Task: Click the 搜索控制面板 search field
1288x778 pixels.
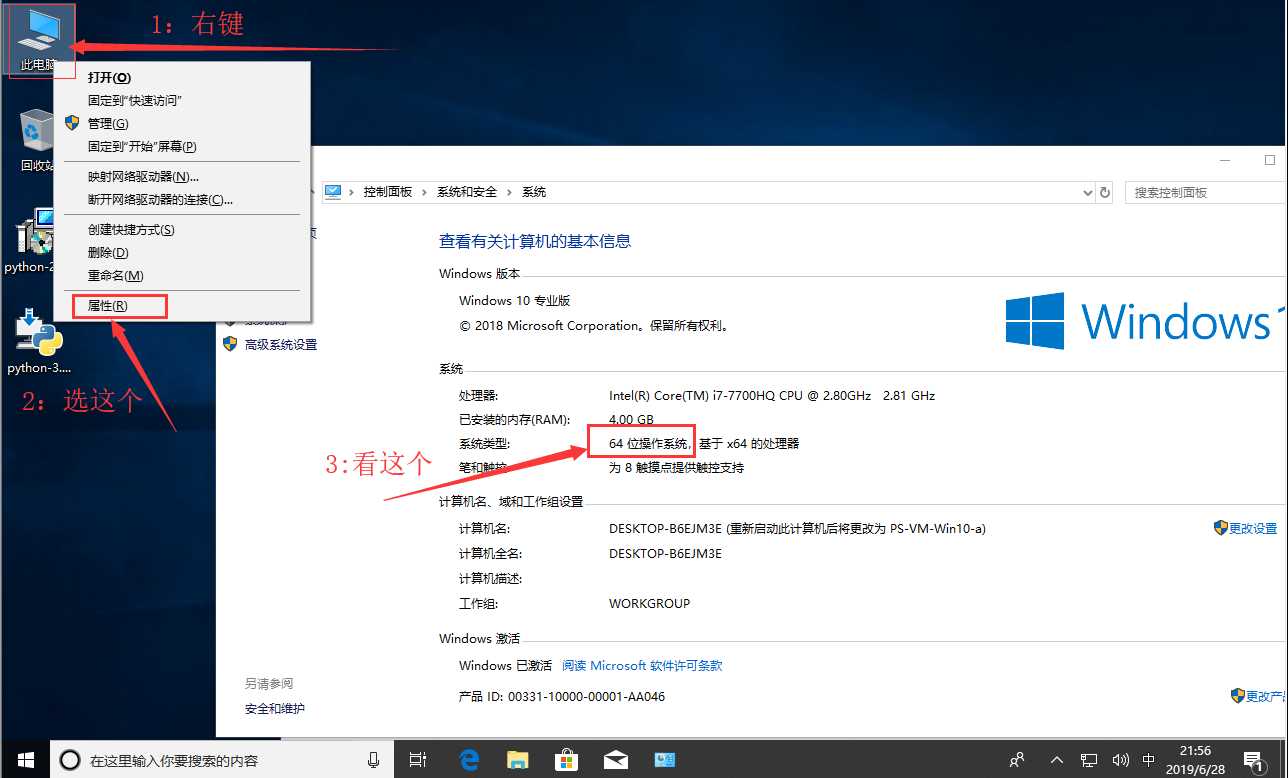Action: coord(1205,192)
